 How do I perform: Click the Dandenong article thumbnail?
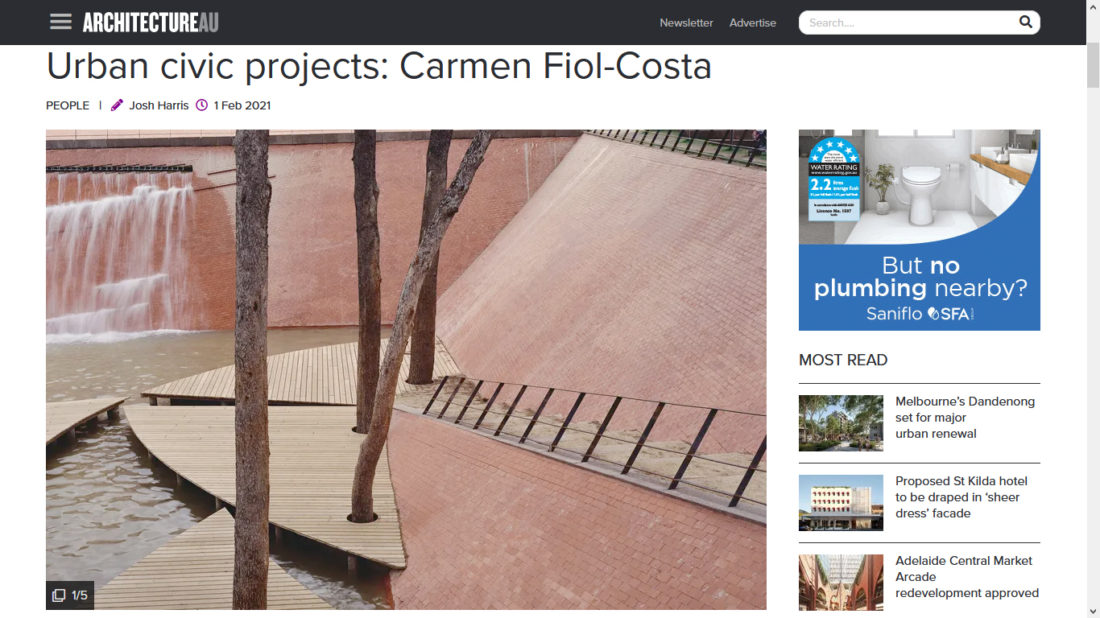[840, 423]
